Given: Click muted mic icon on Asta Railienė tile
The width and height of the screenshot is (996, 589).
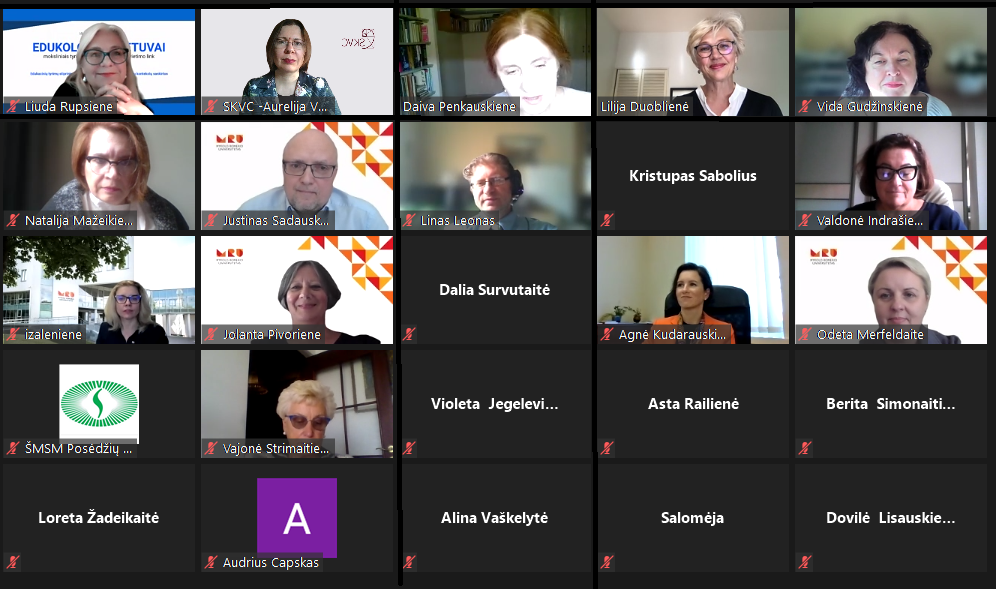Looking at the screenshot, I should [607, 448].
